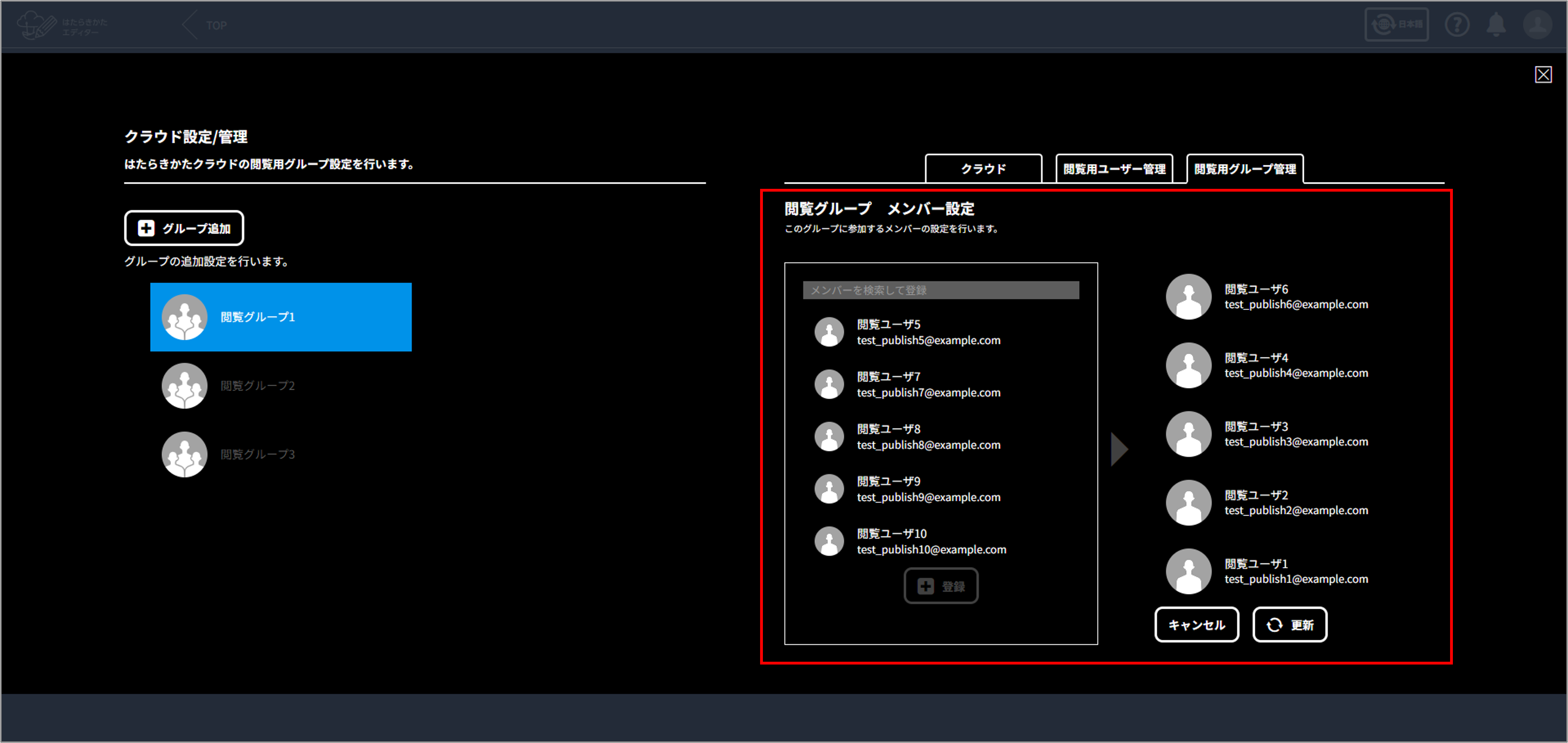Open the 閲覧用ユーザー管理 tab

click(x=1114, y=169)
